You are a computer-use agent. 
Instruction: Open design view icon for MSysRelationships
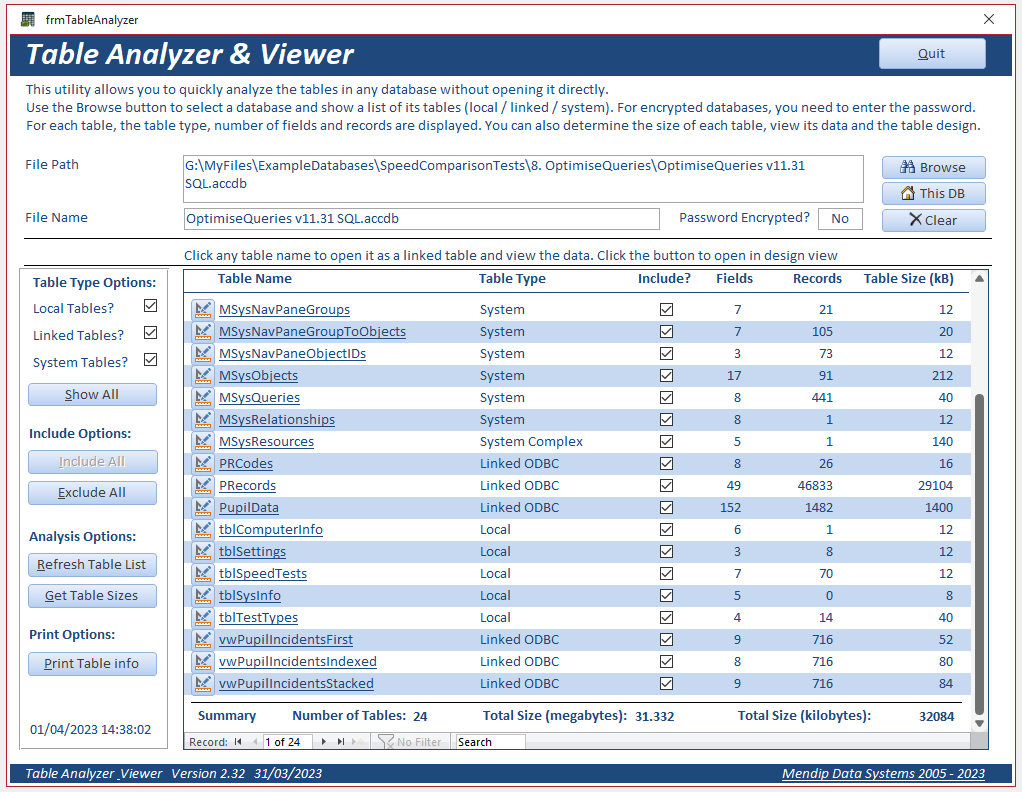point(203,420)
